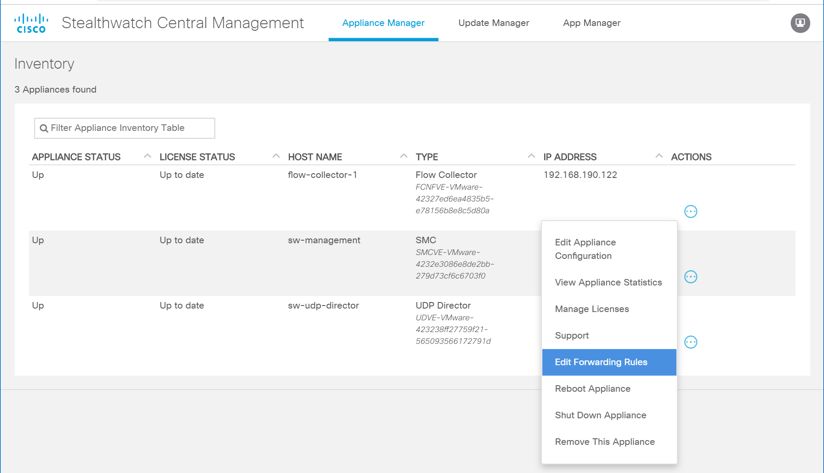Open actions menu for sw-udp-director row
Screen dimensions: 824x473
tap(690, 342)
